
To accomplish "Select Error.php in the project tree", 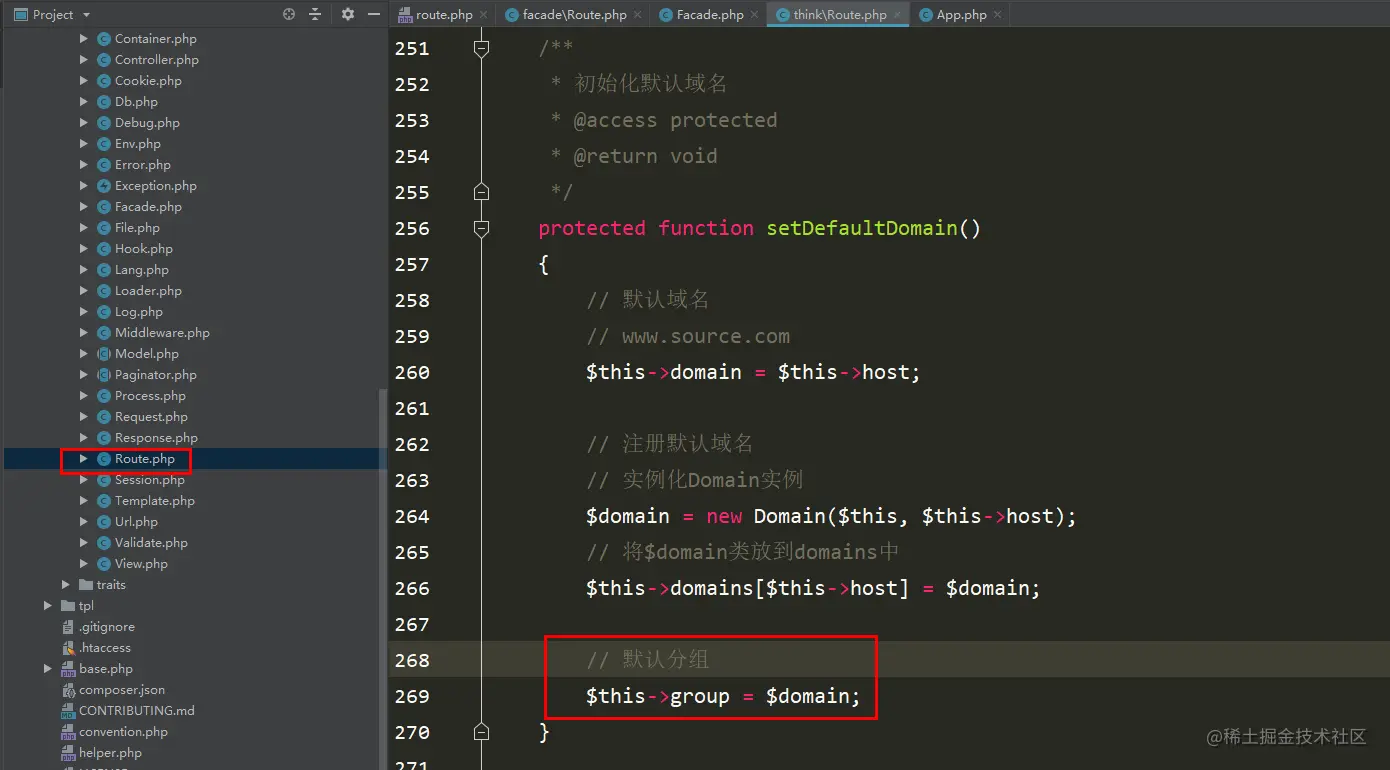I will 143,165.
